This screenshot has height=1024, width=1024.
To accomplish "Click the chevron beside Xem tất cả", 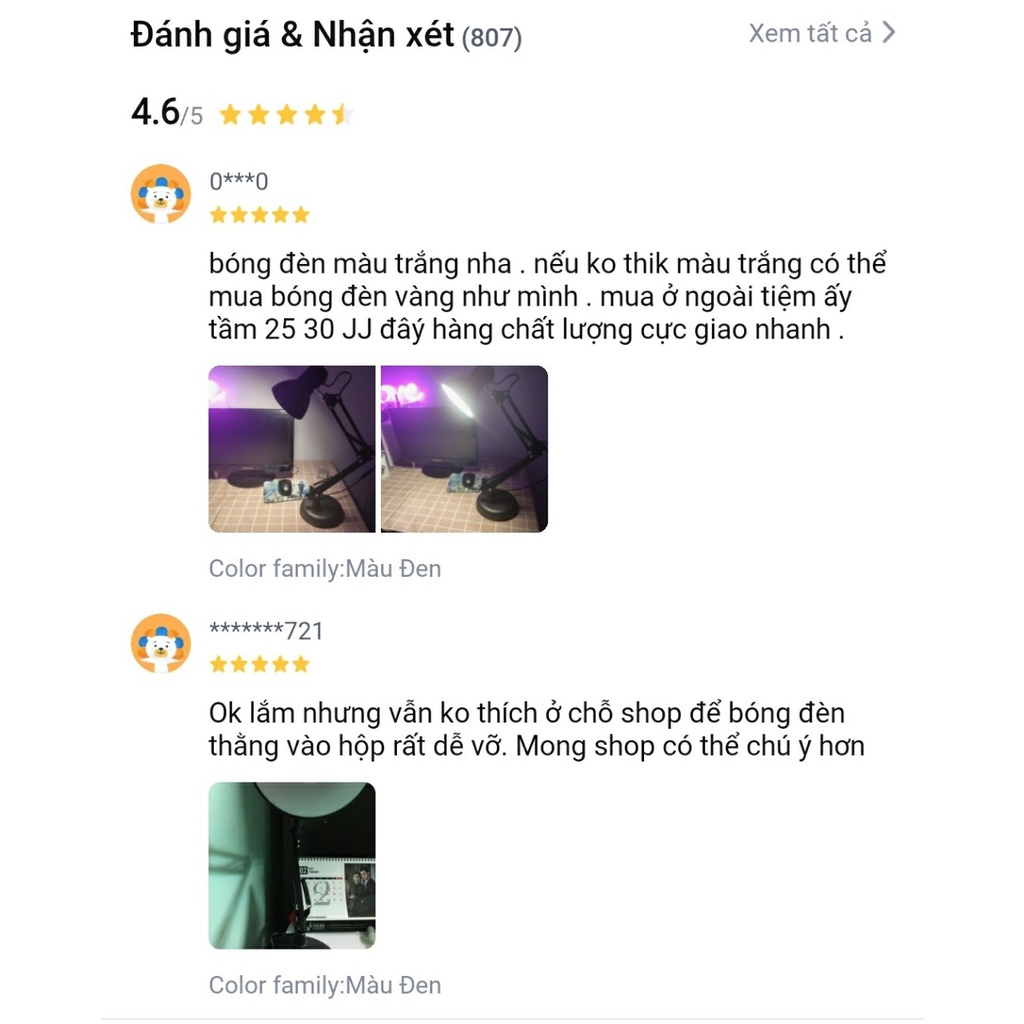I will coord(888,32).
